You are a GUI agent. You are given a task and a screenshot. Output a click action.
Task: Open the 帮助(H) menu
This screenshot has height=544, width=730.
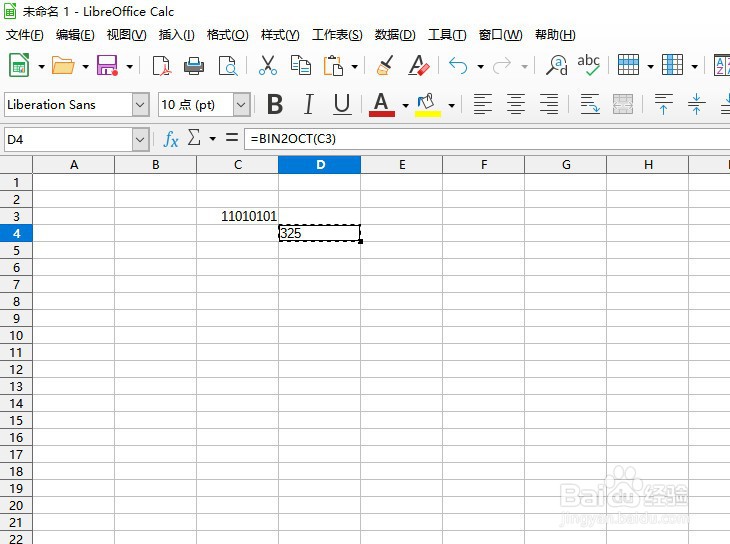[555, 34]
